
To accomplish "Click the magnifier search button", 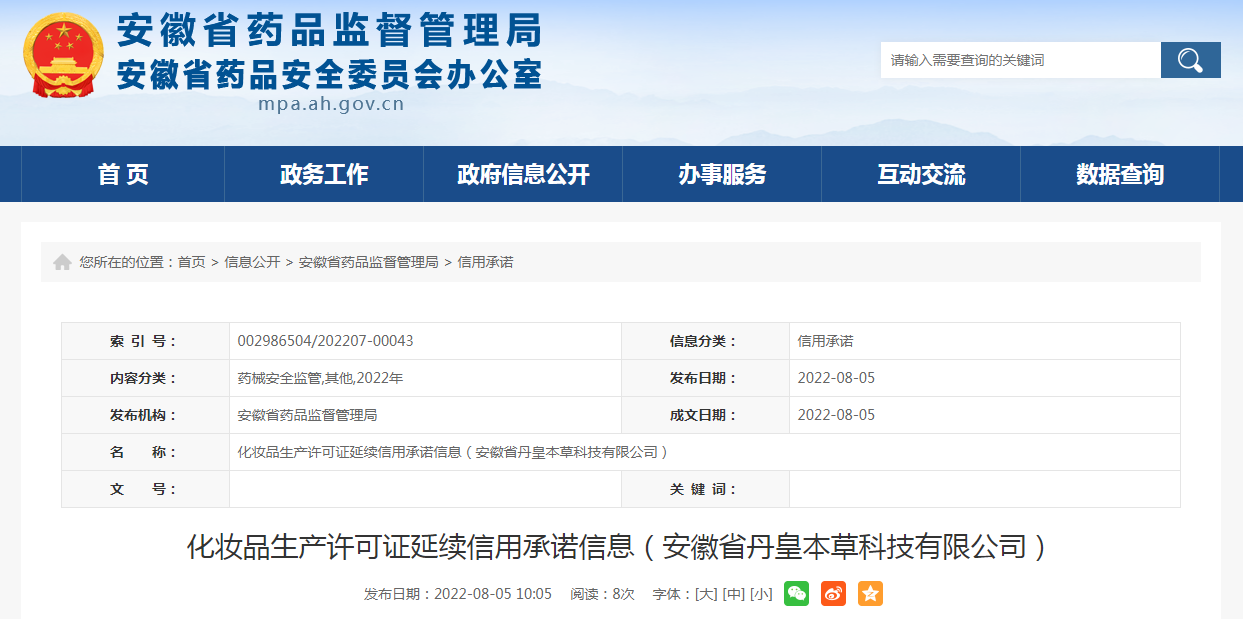I will 1190,60.
